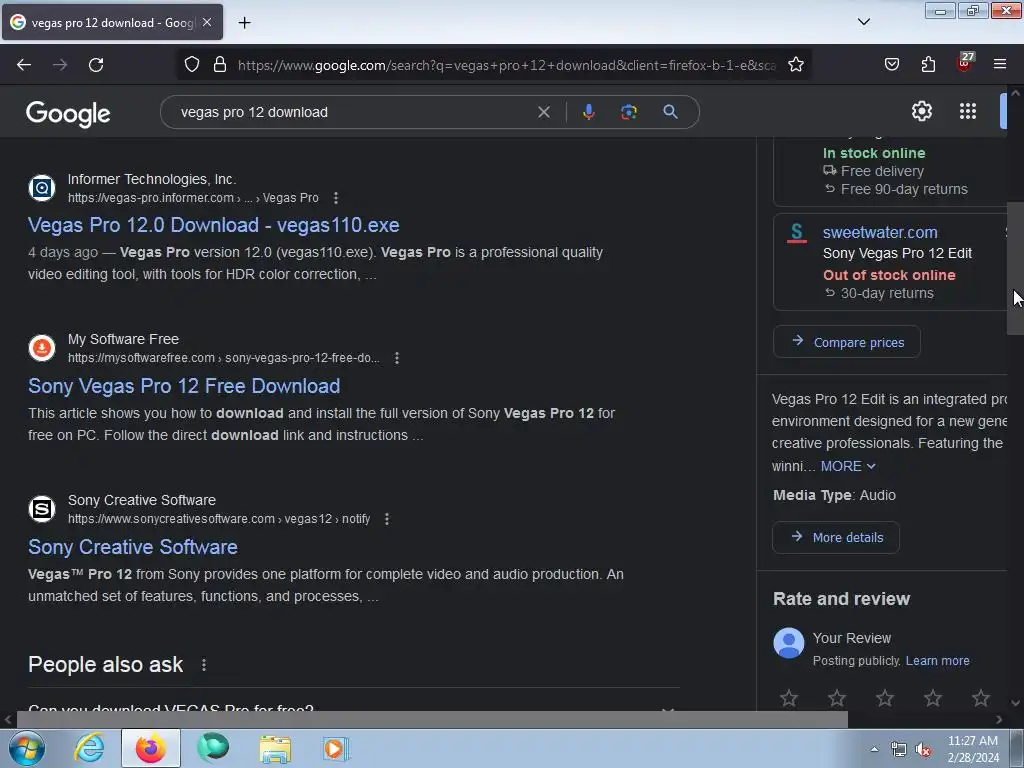1024x768 pixels.
Task: Click muted volume tray icon
Action: coord(923,749)
